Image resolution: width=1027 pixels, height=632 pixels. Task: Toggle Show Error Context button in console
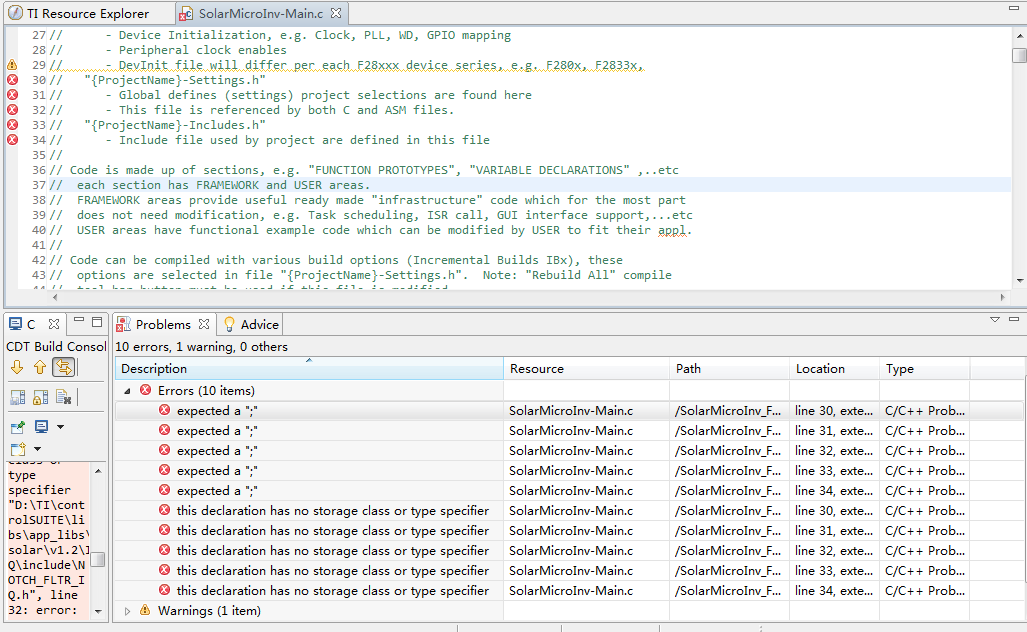pos(64,368)
